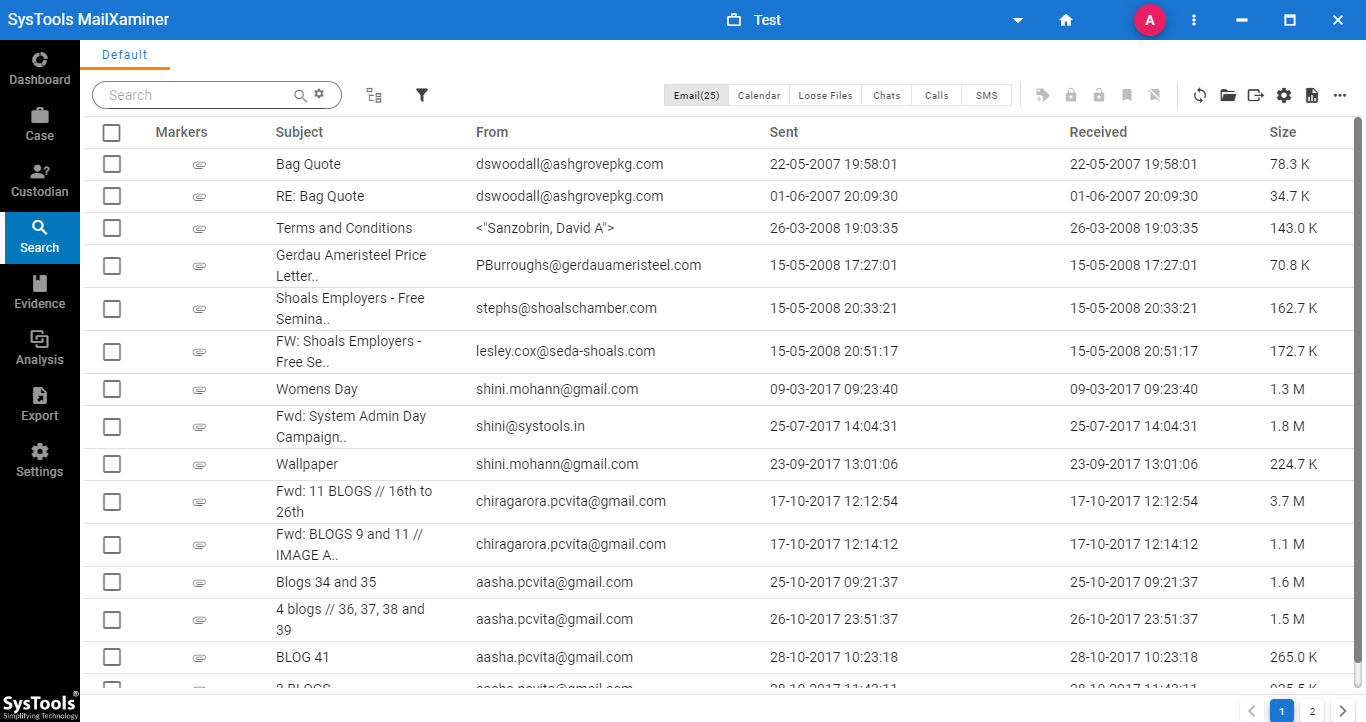Screen dimensions: 1366x722
Task: Click the first lock icon in toolbar
Action: click(x=1071, y=95)
